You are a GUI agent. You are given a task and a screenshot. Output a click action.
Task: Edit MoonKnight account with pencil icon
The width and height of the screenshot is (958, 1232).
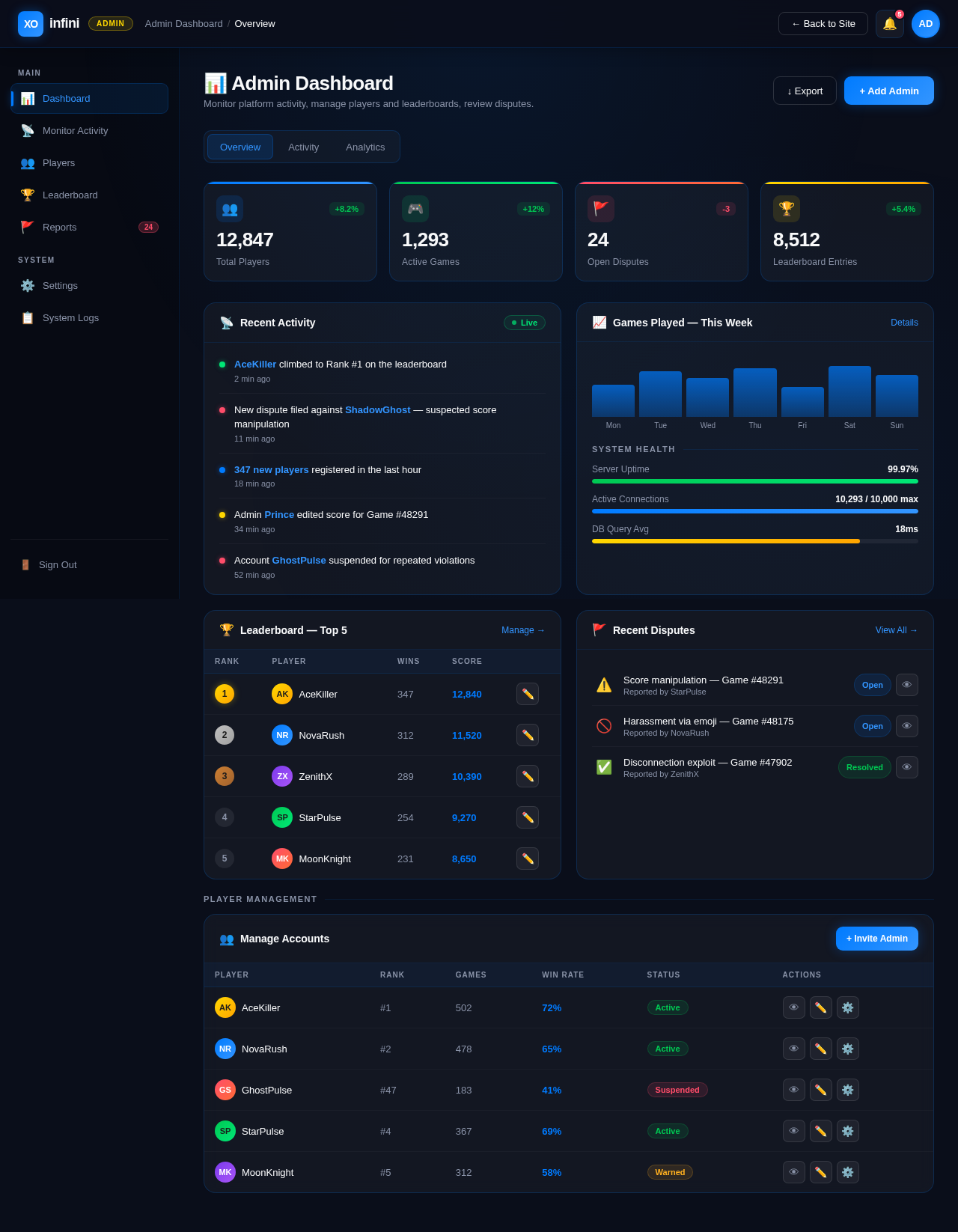821,1172
